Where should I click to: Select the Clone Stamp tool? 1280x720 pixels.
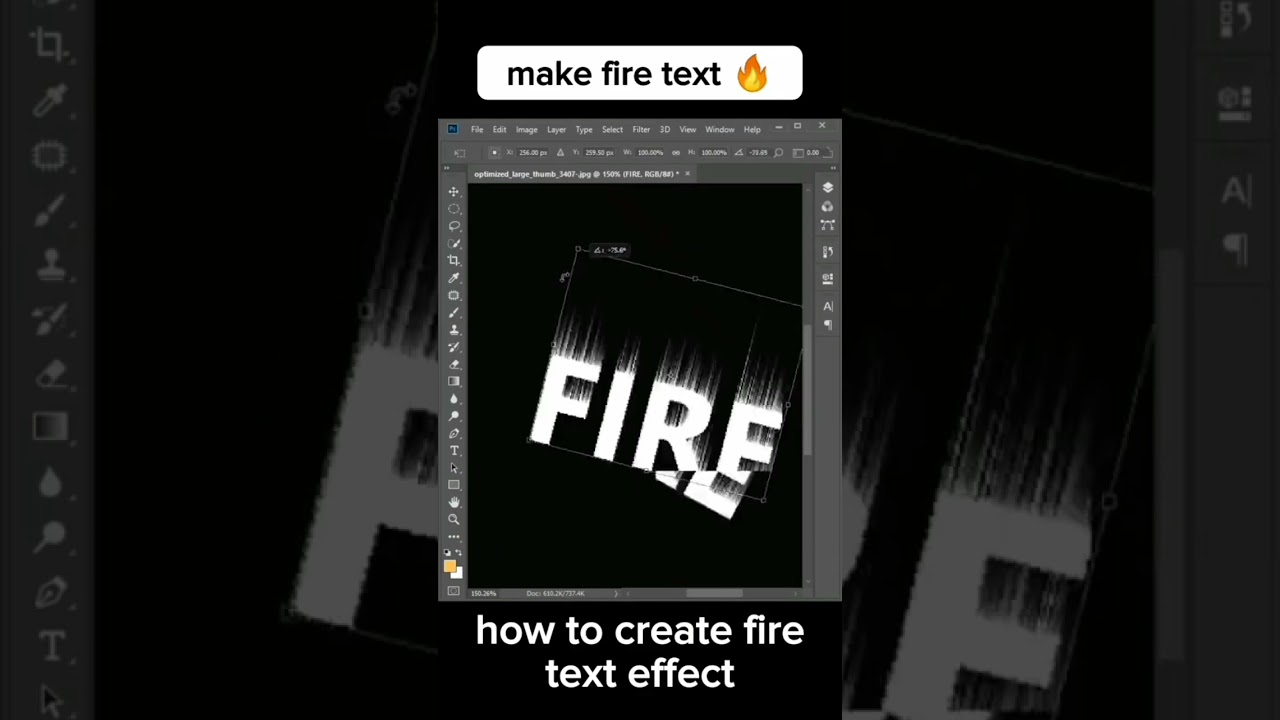point(453,329)
